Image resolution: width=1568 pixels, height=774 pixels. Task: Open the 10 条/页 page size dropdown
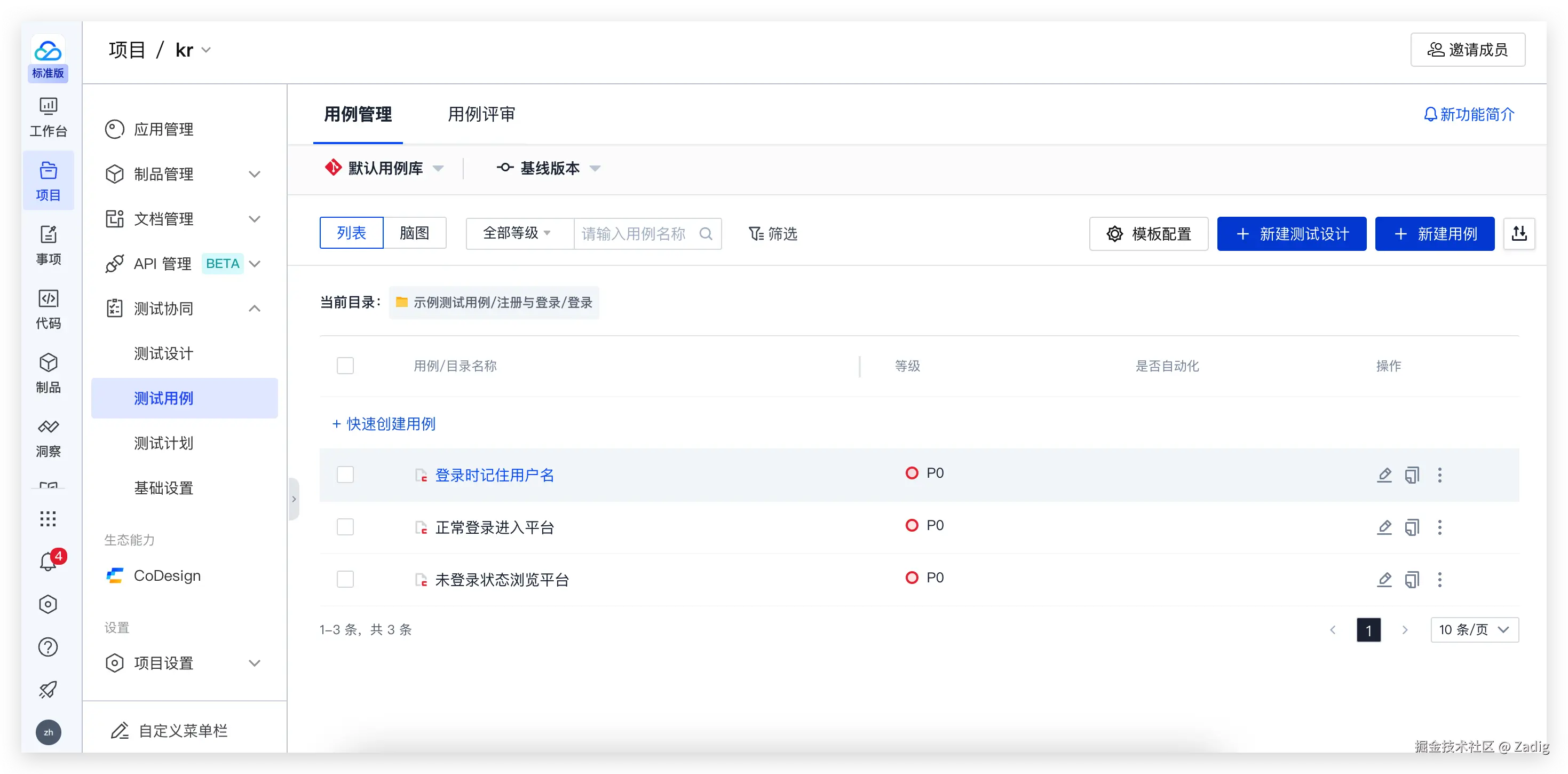coord(1474,630)
